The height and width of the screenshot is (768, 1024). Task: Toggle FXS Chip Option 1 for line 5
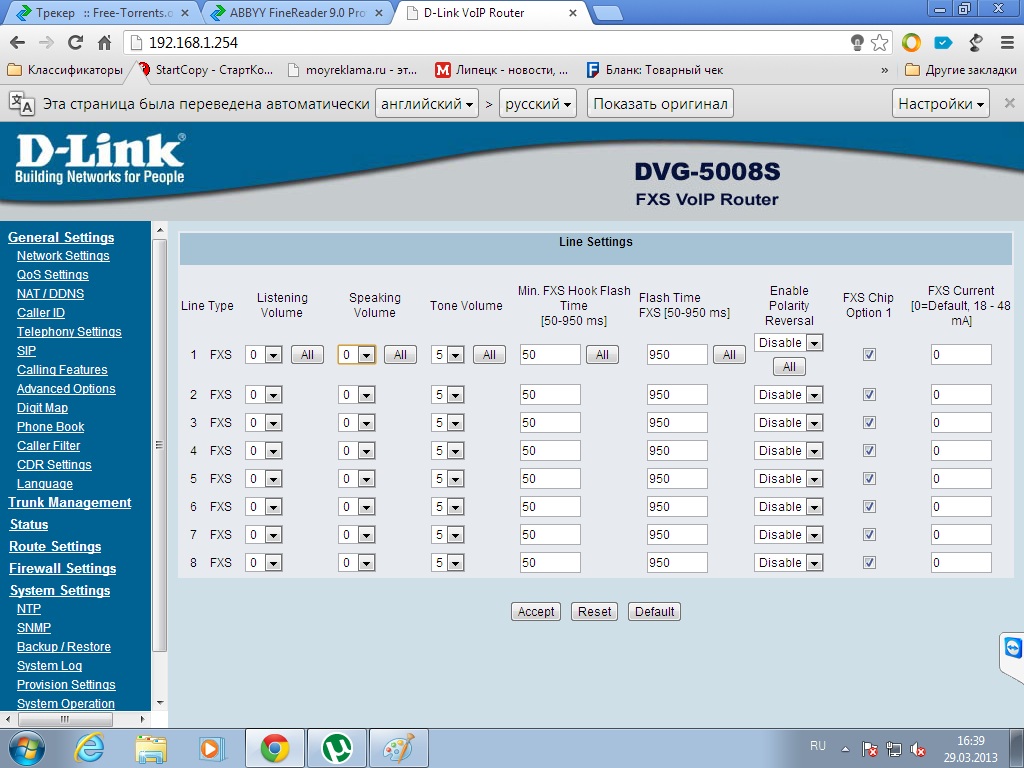(x=869, y=479)
